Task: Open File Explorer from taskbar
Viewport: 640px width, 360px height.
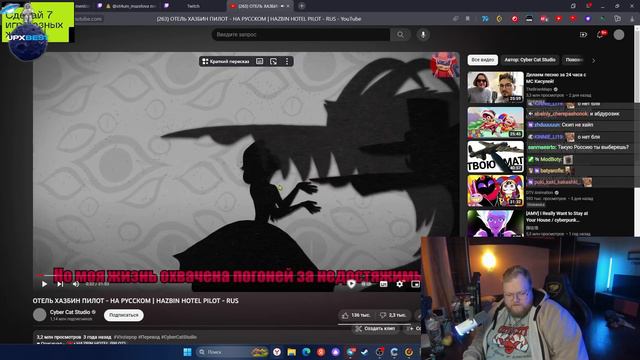Action: coord(291,352)
